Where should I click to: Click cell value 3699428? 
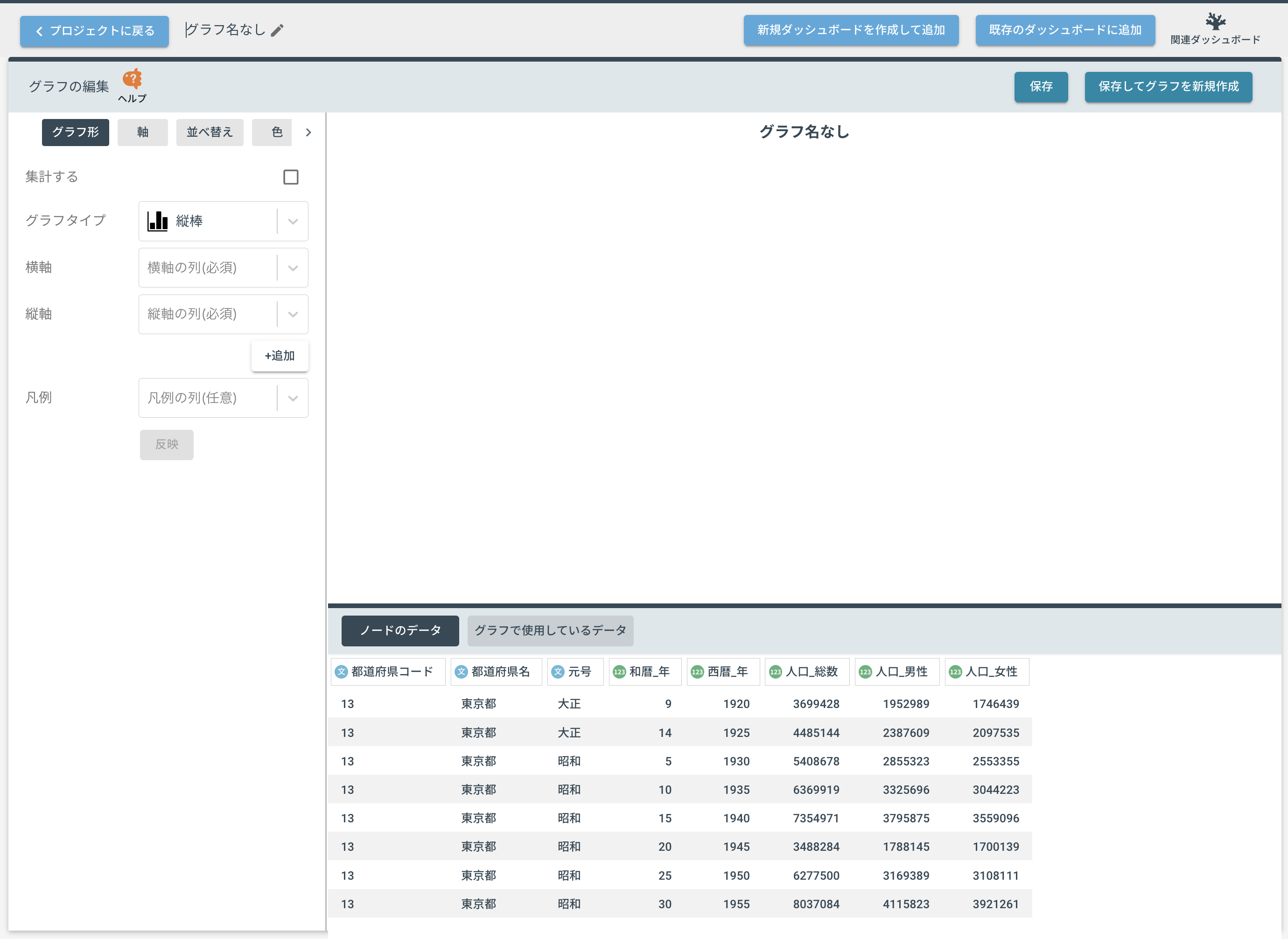click(816, 704)
